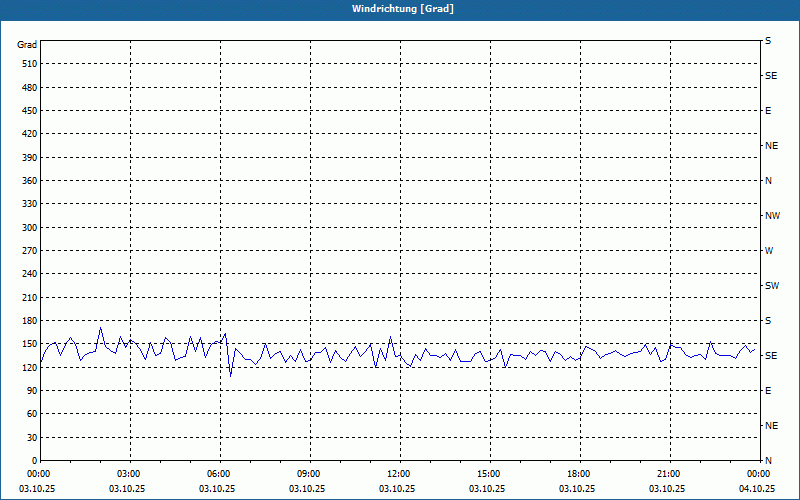The image size is (800, 500).
Task: Click the 120 degree axis label
Action: [x=30, y=367]
